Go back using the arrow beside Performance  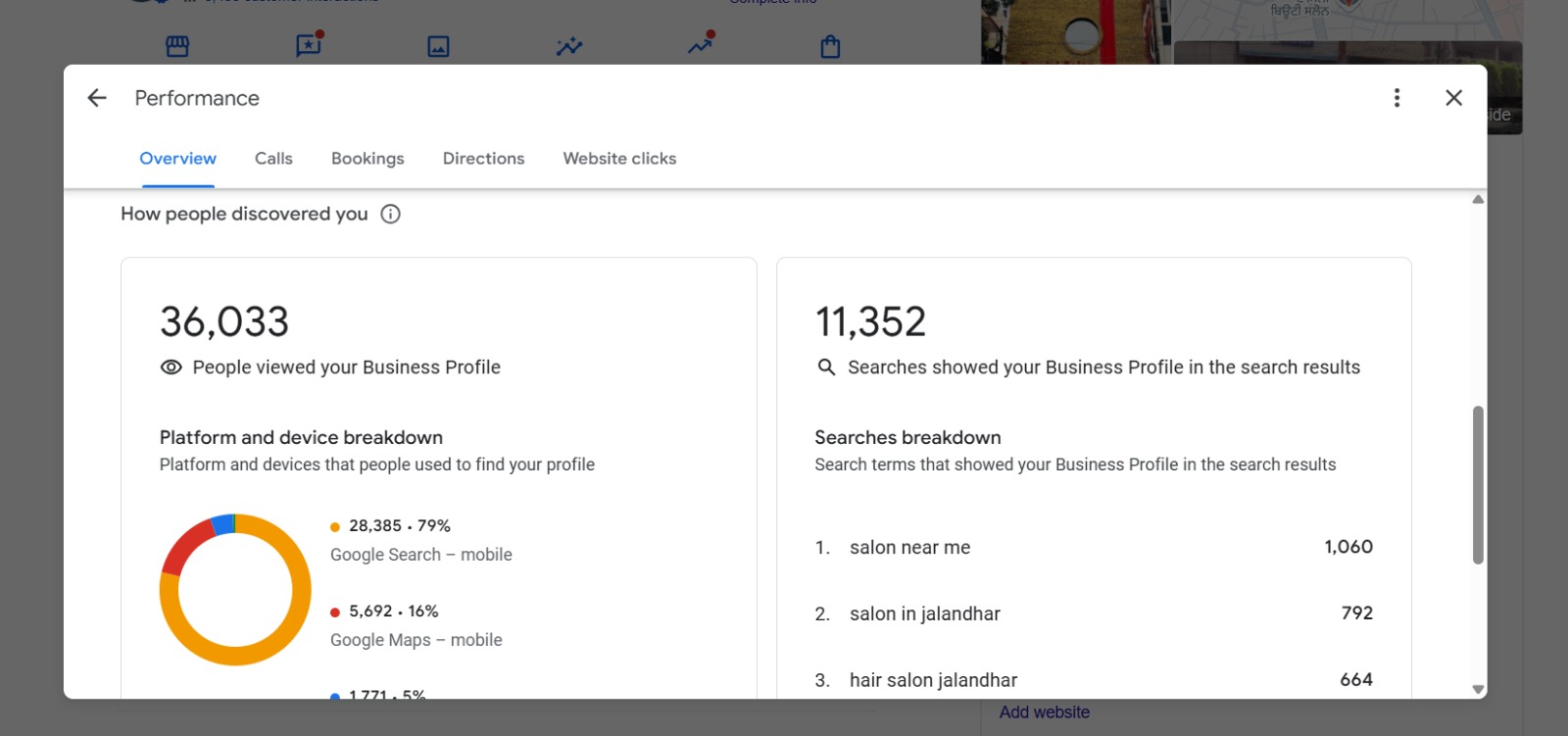[x=97, y=98]
